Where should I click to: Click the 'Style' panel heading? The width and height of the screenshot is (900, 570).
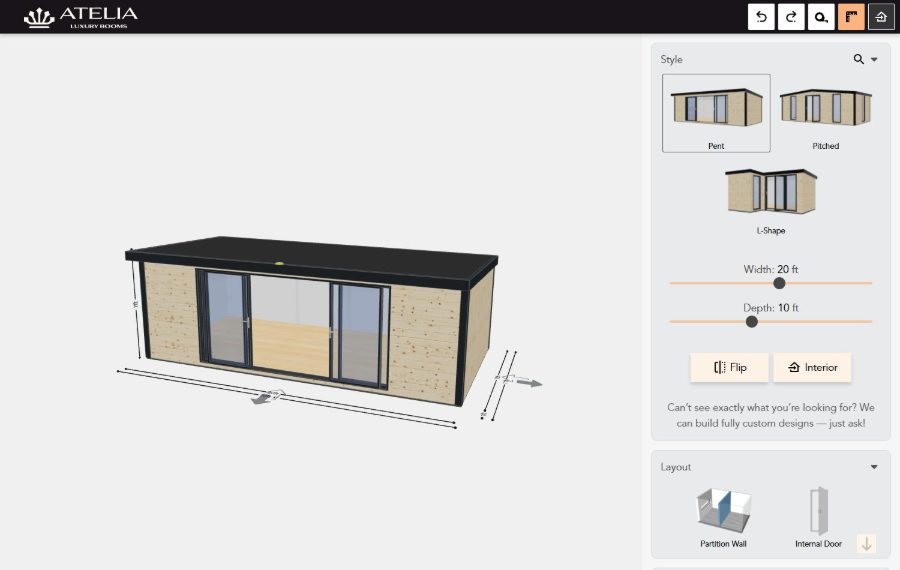(671, 59)
